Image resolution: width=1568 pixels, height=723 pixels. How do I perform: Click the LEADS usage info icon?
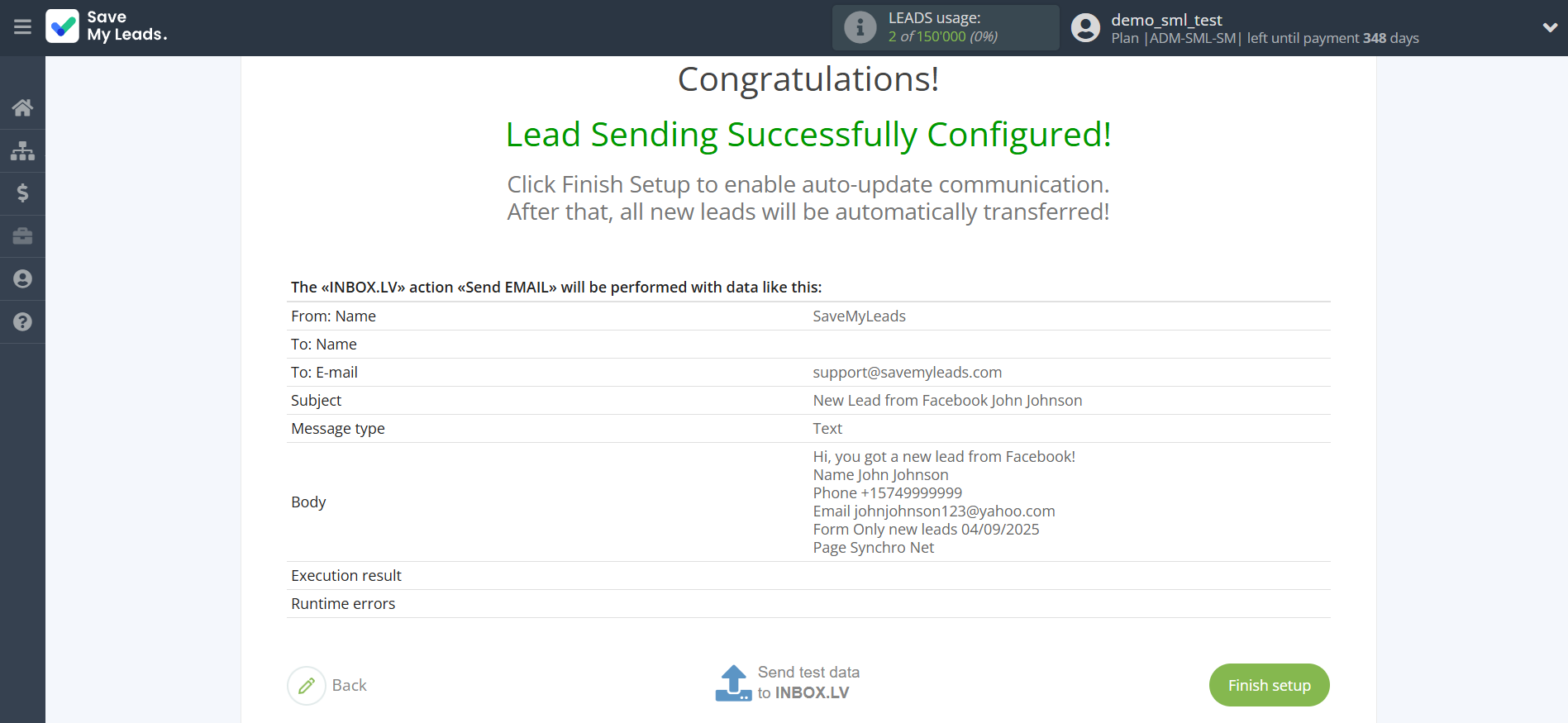tap(860, 27)
